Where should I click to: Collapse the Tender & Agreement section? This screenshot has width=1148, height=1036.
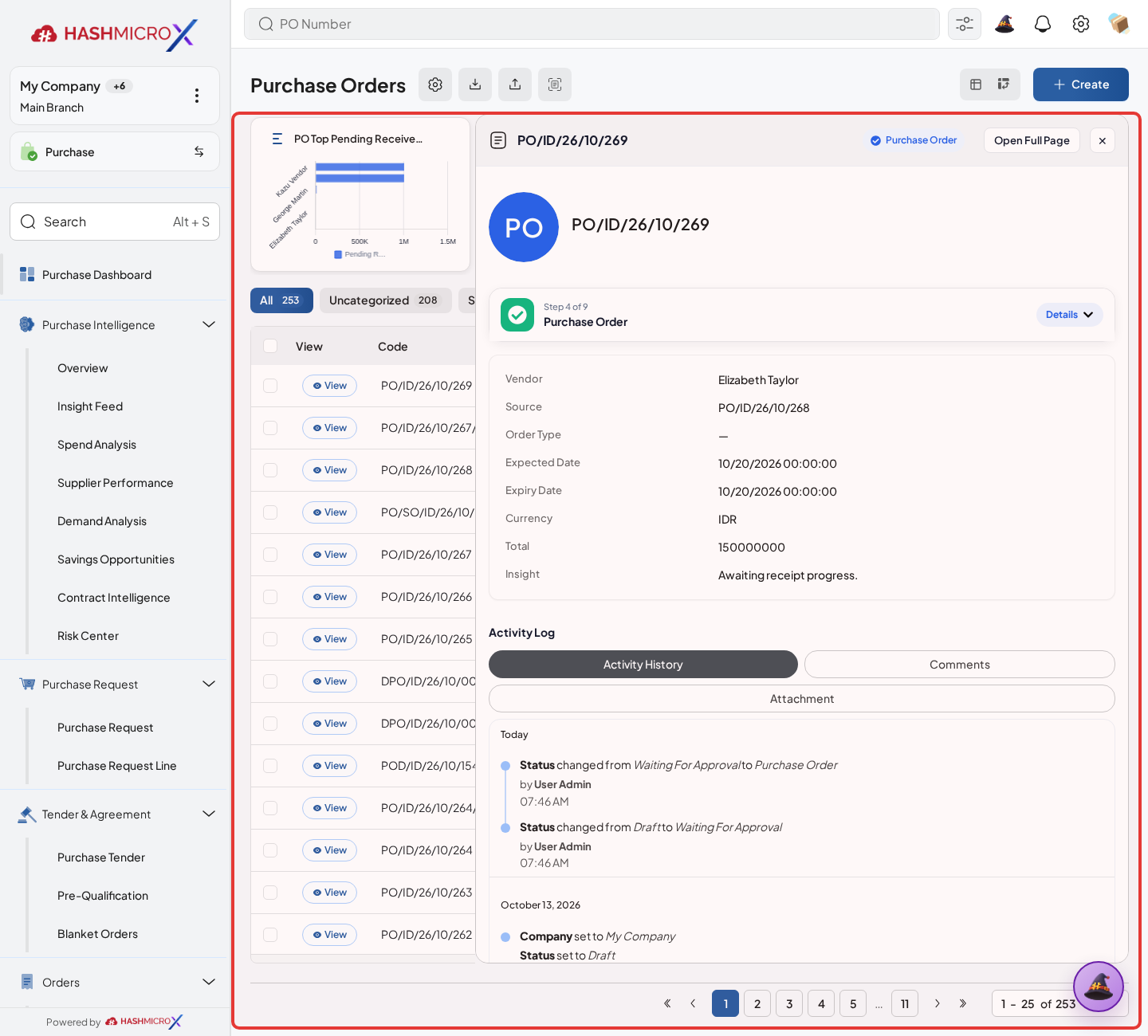[x=209, y=814]
